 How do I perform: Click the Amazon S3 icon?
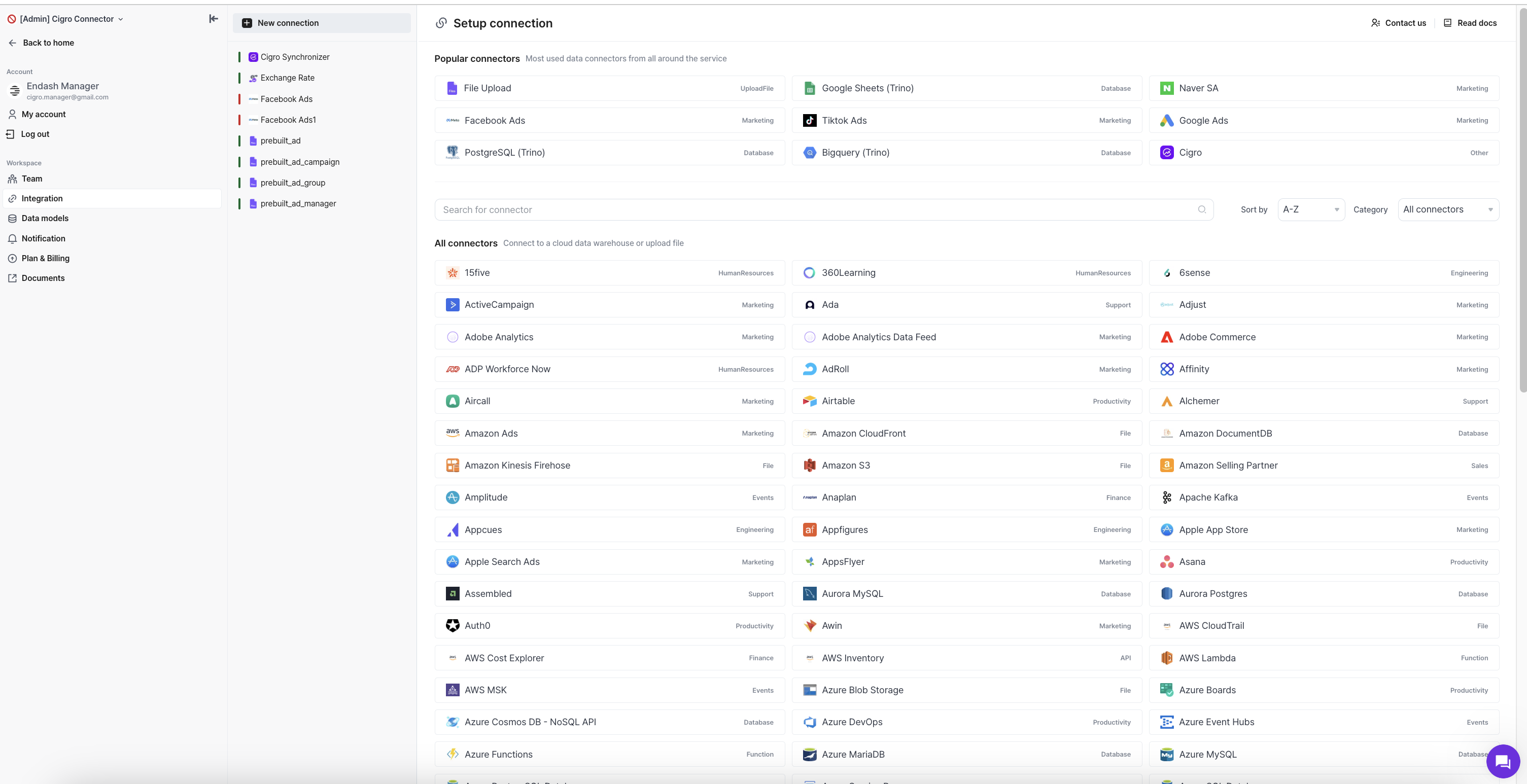point(809,465)
